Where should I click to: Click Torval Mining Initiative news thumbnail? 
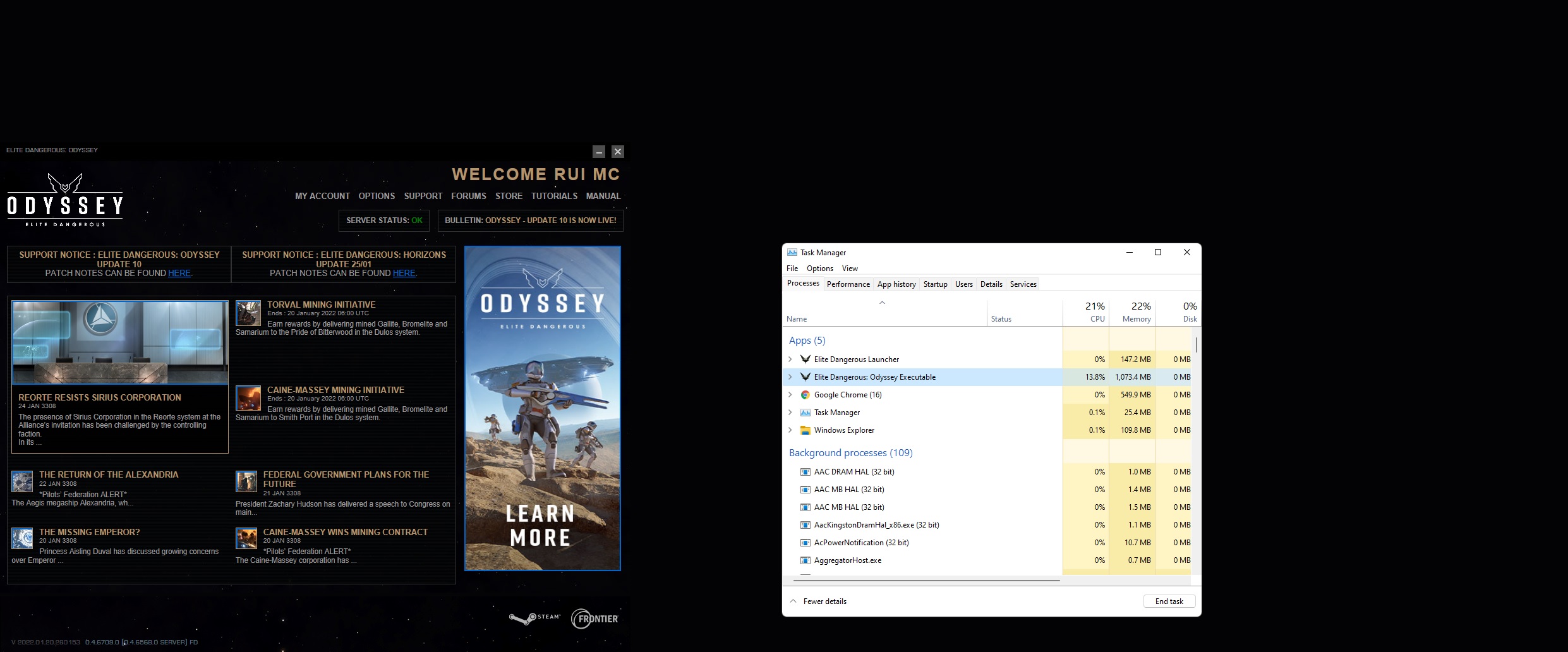[248, 313]
